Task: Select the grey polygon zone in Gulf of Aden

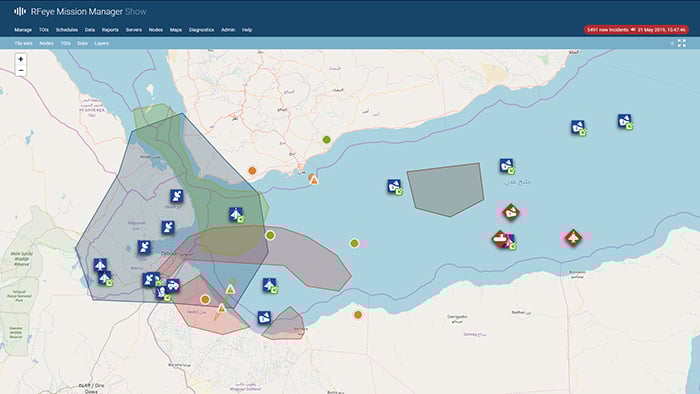Action: (446, 190)
